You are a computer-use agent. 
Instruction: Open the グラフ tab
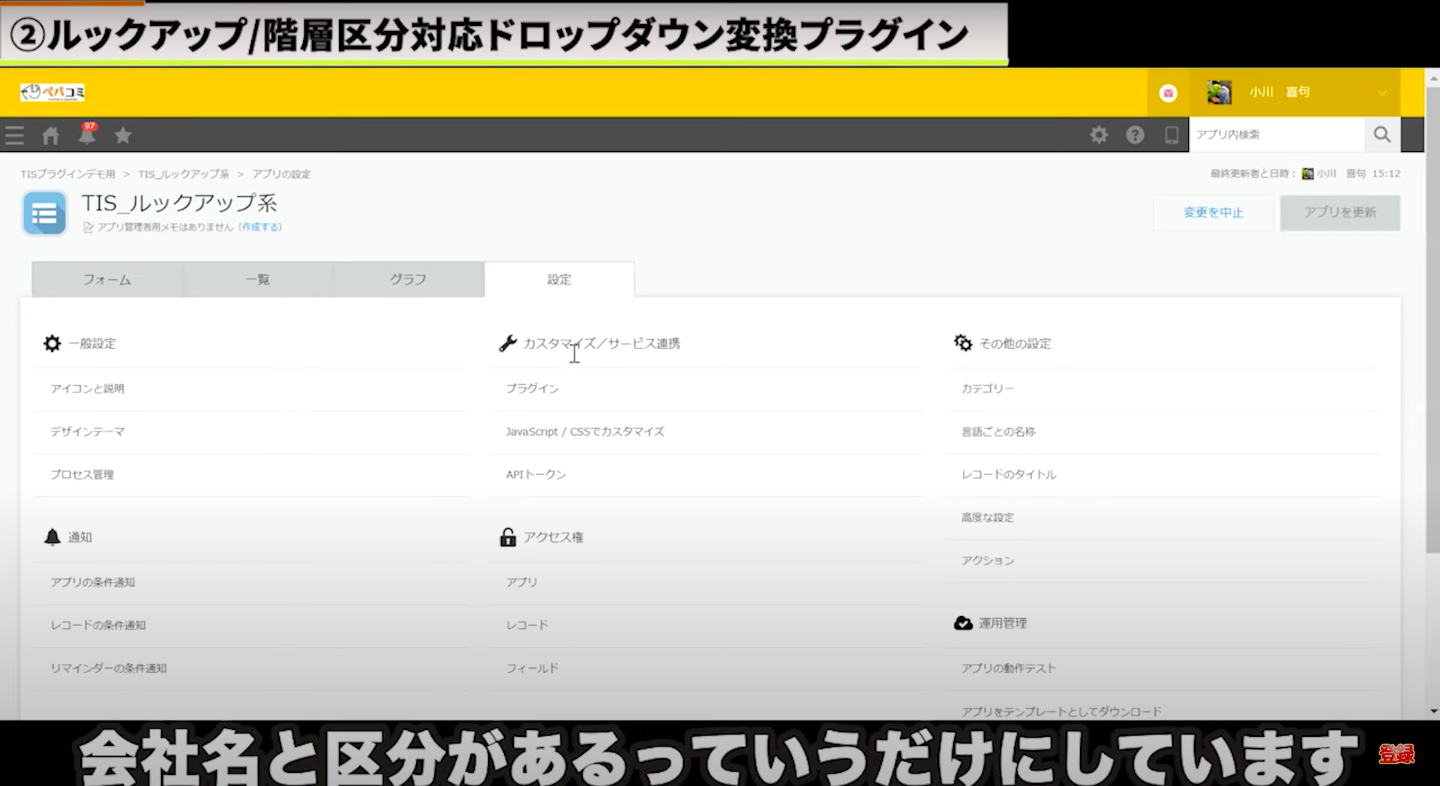[x=408, y=280]
